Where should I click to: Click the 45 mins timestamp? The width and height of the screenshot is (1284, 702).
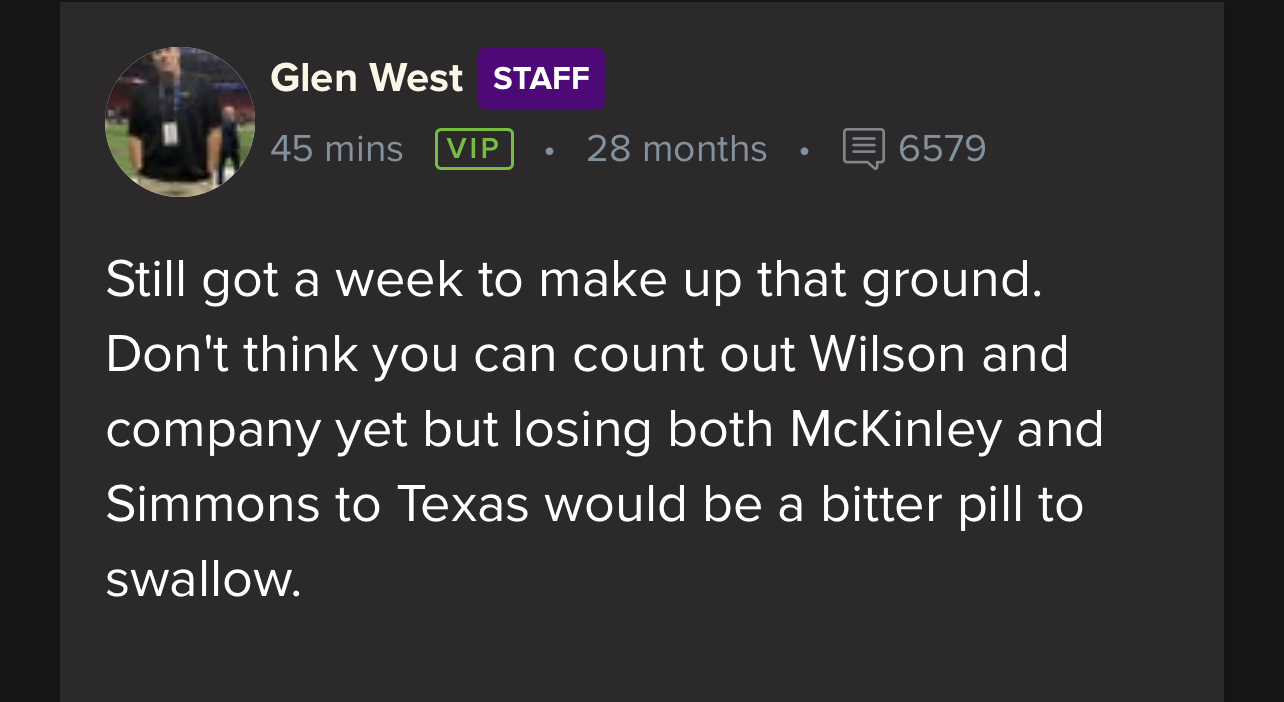[336, 149]
